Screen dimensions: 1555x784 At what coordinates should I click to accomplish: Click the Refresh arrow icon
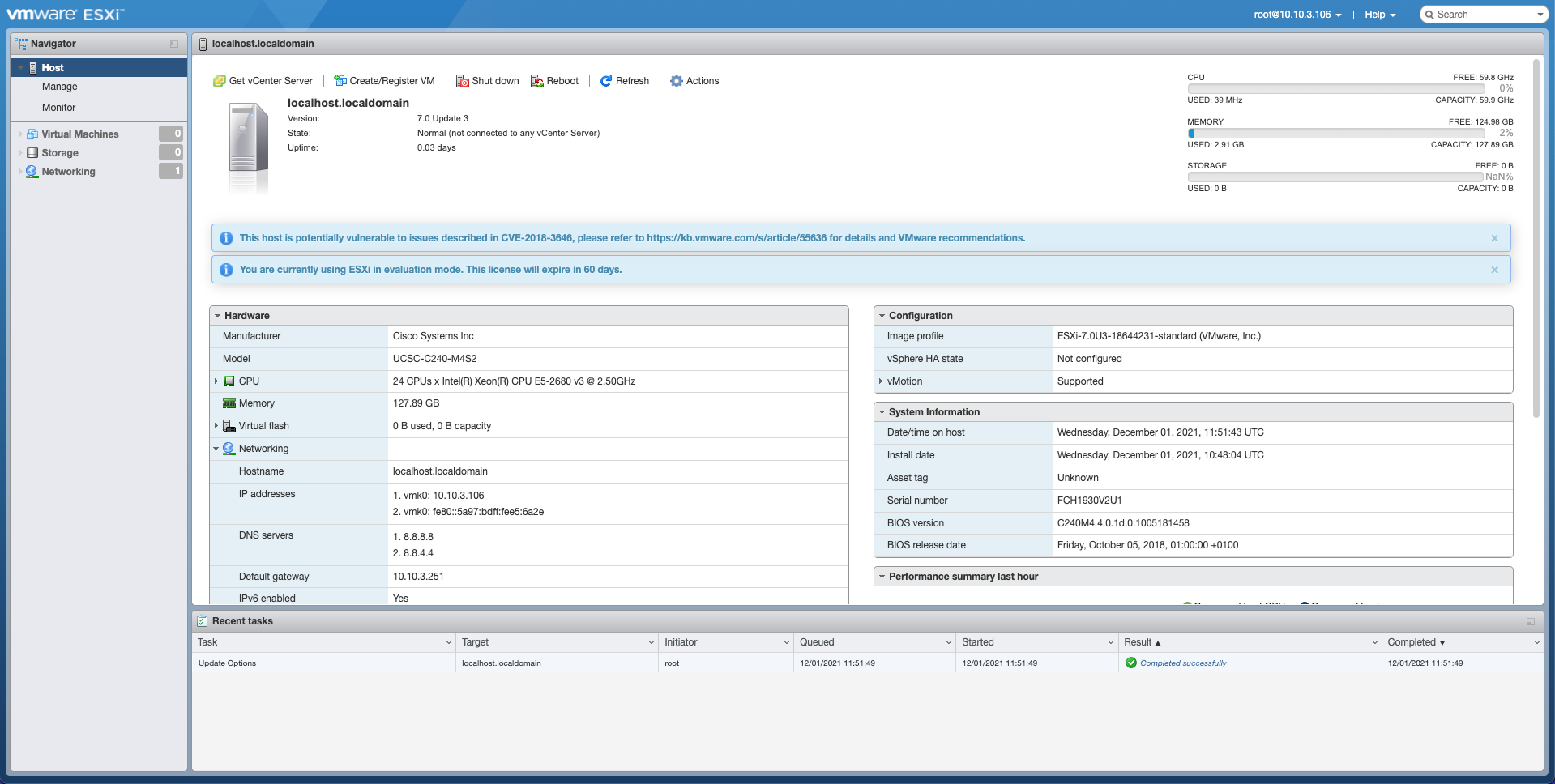pyautogui.click(x=606, y=81)
